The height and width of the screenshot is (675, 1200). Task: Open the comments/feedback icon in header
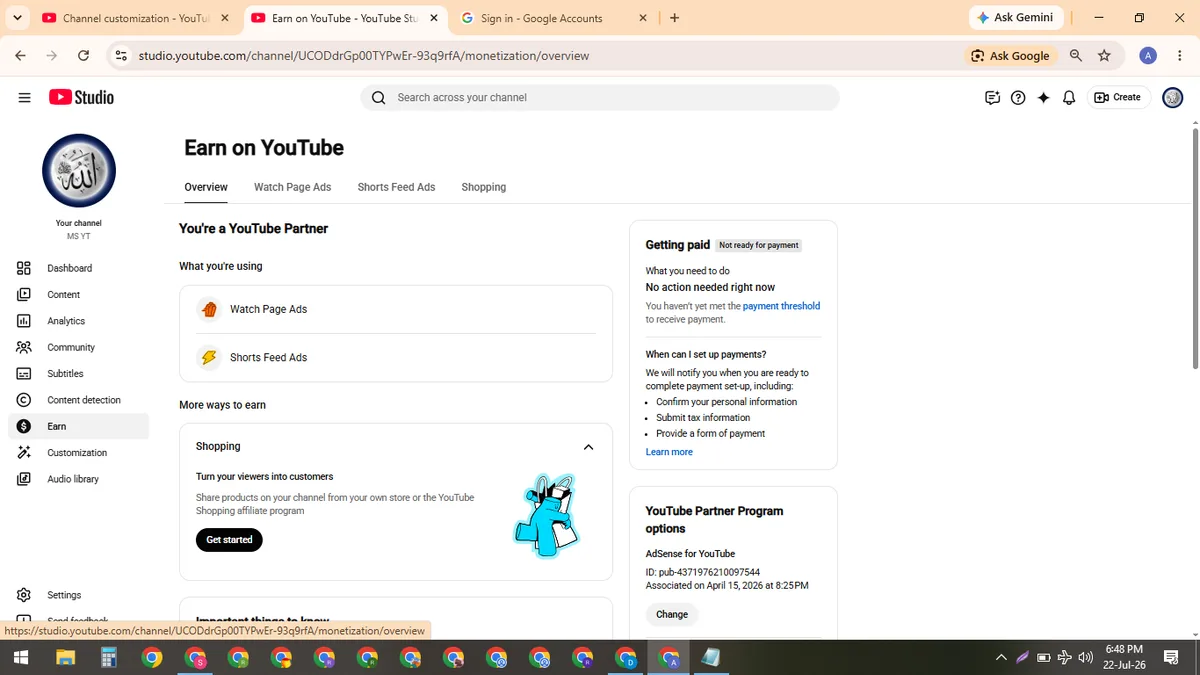(992, 97)
